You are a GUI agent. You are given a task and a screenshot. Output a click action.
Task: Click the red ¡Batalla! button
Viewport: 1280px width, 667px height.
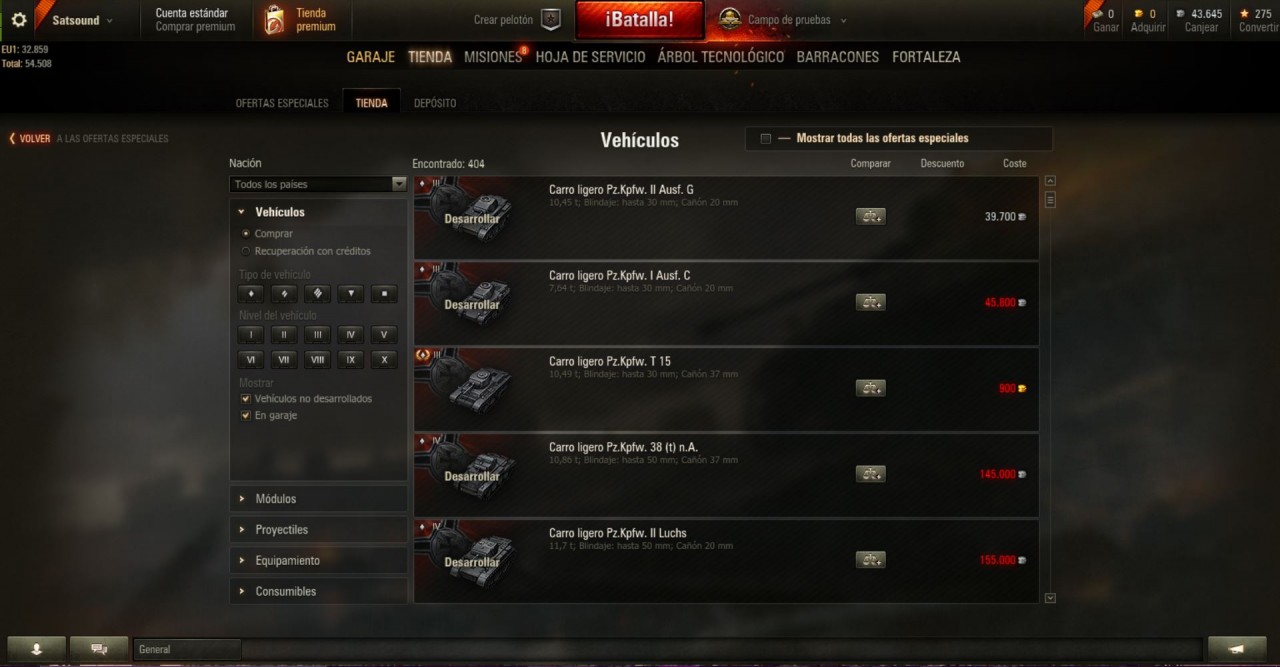[x=639, y=20]
